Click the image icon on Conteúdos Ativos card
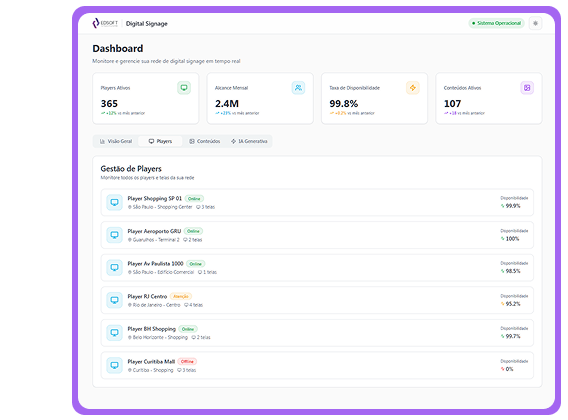 tap(527, 88)
